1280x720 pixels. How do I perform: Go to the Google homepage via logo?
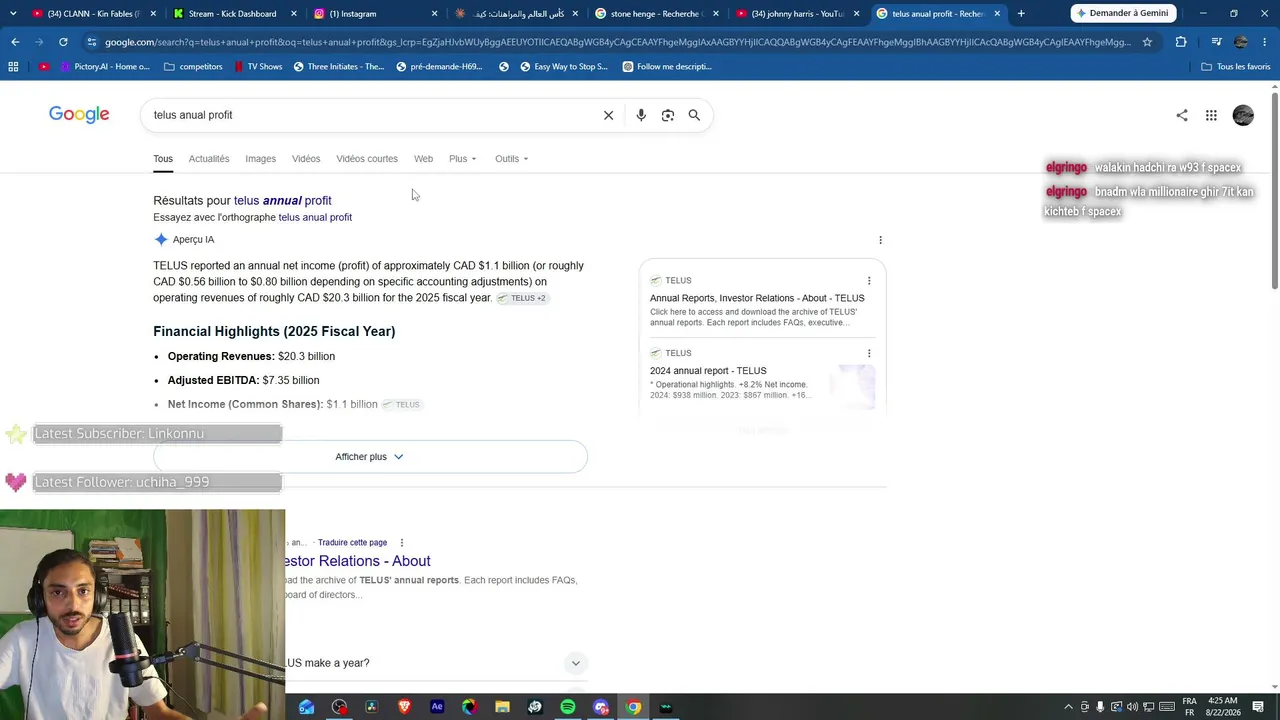tap(79, 115)
